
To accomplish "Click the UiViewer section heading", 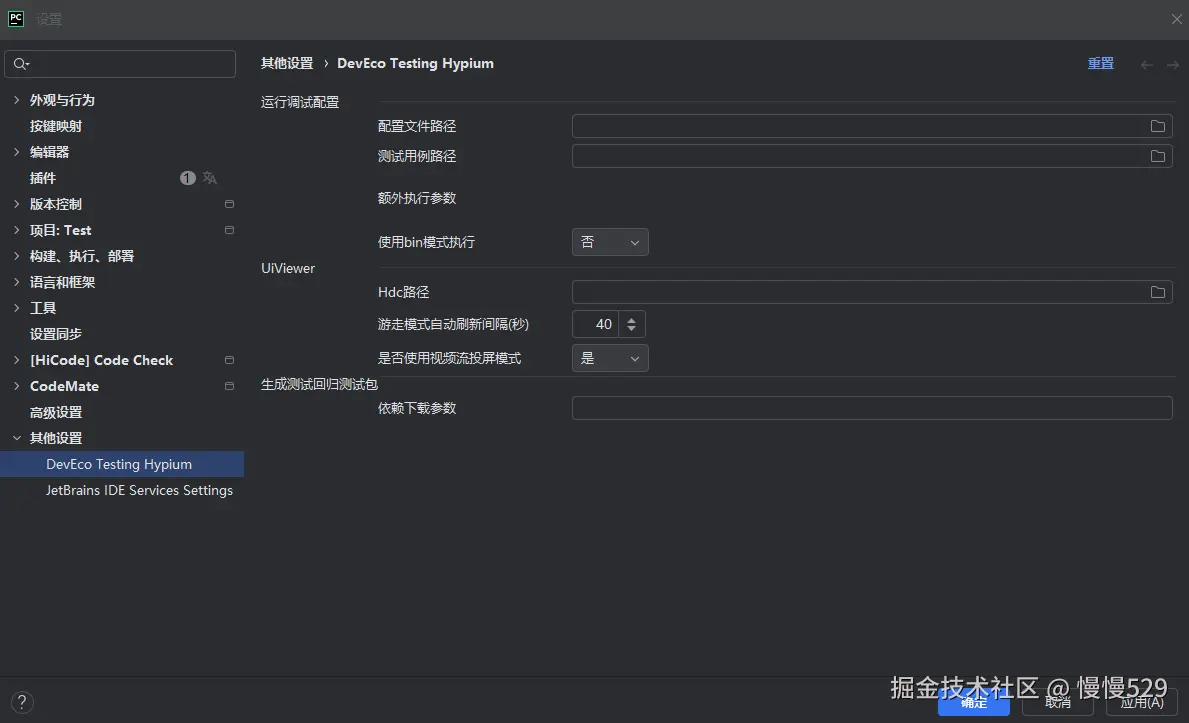I will tap(287, 268).
